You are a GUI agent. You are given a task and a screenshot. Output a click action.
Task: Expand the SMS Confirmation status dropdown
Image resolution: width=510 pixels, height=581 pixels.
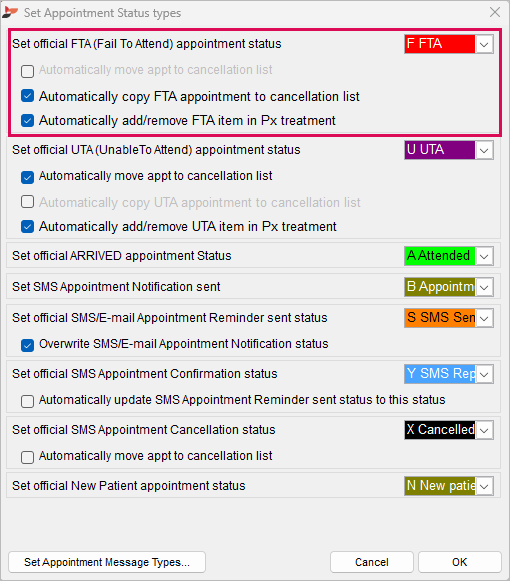coord(484,374)
